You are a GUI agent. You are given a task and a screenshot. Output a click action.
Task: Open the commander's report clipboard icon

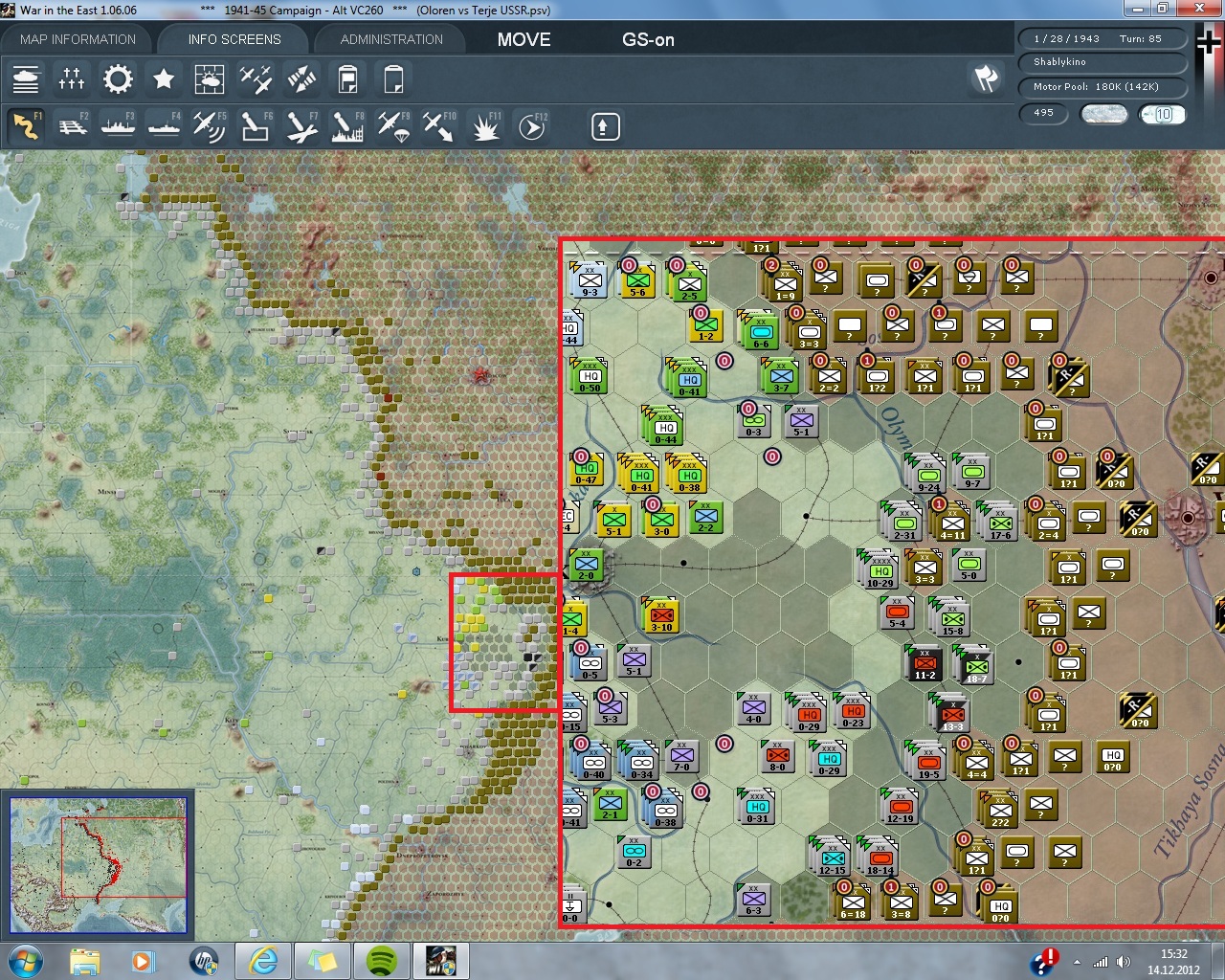pyautogui.click(x=347, y=79)
